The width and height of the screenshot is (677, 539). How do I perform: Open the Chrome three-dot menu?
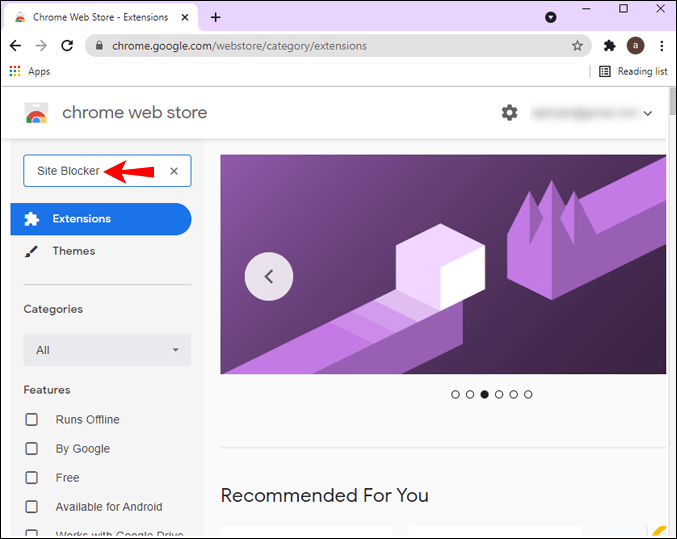coord(661,45)
